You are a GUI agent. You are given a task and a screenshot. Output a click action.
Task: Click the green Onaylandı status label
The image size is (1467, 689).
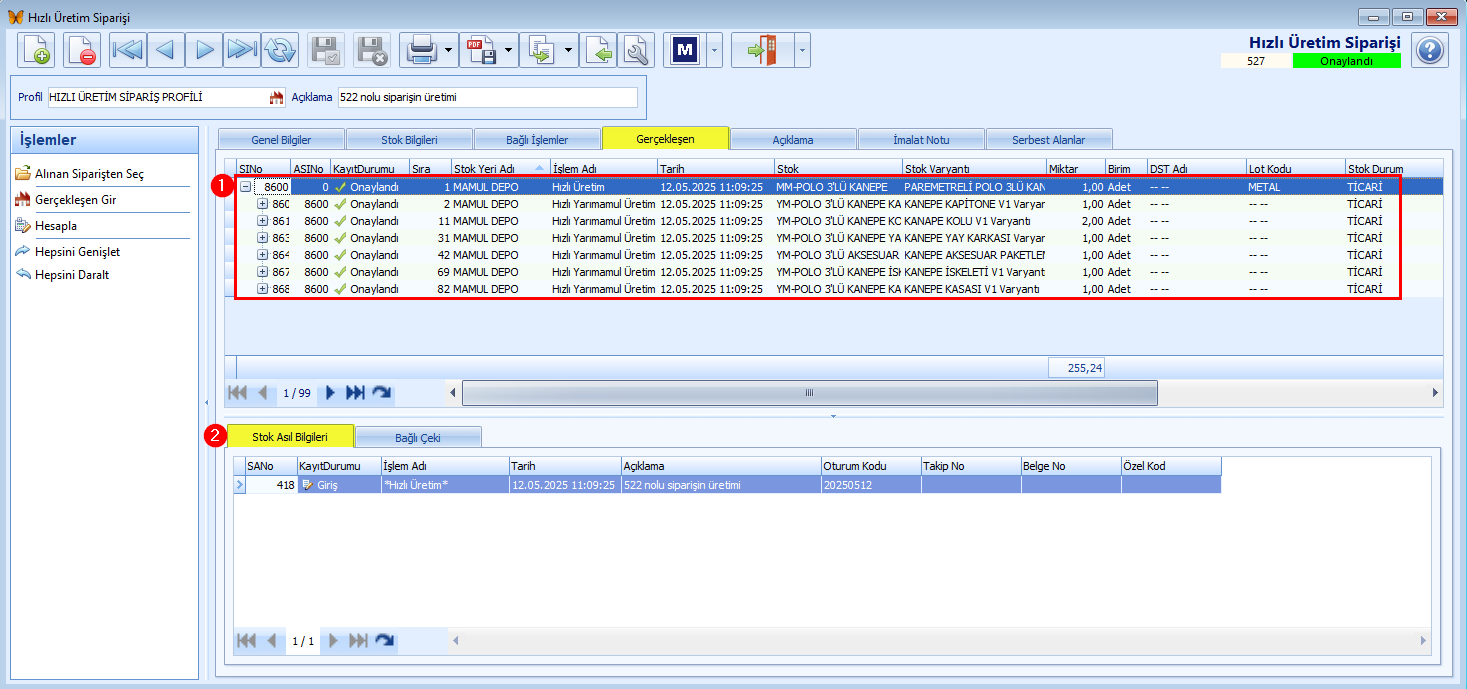(1346, 61)
